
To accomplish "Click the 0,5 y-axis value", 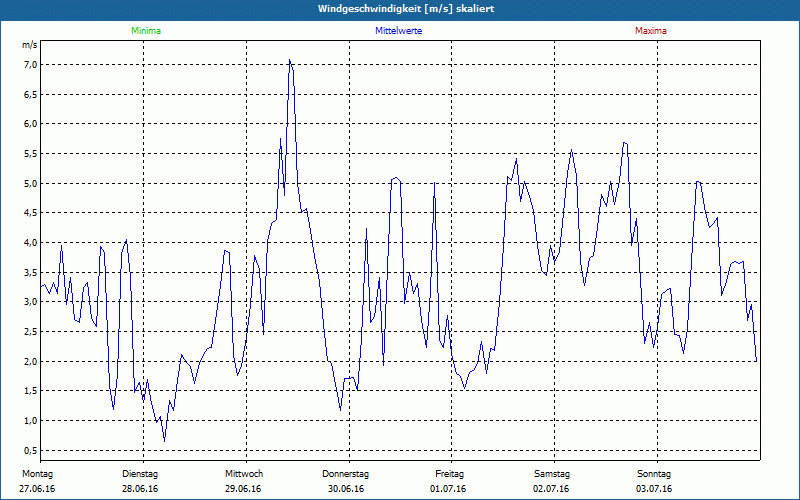I will pos(30,450).
